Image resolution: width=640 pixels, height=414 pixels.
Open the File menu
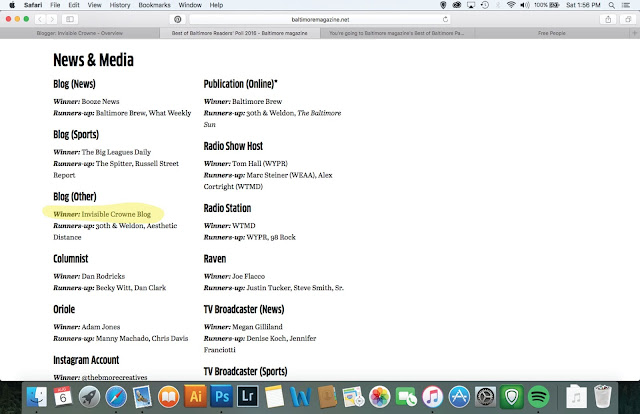pyautogui.click(x=55, y=5)
